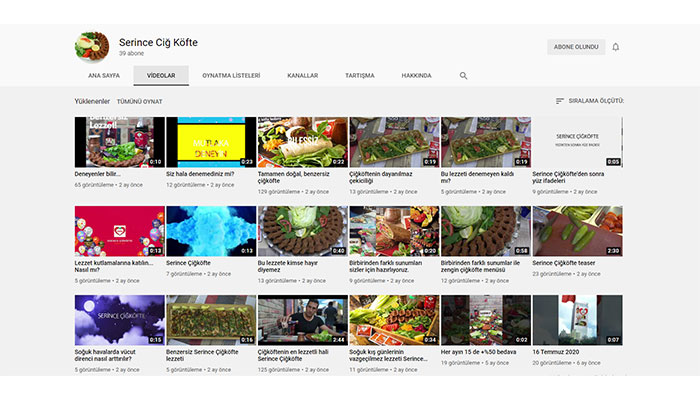This screenshot has height=400, width=700.
Task: Open red 'Lezzet kutlamalarına katılın' thumbnail
Action: (120, 231)
